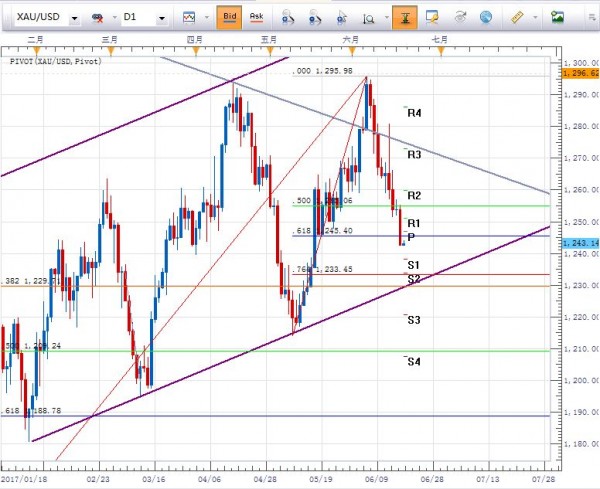
Task: Click the chart properties window icon
Action: coord(432,17)
